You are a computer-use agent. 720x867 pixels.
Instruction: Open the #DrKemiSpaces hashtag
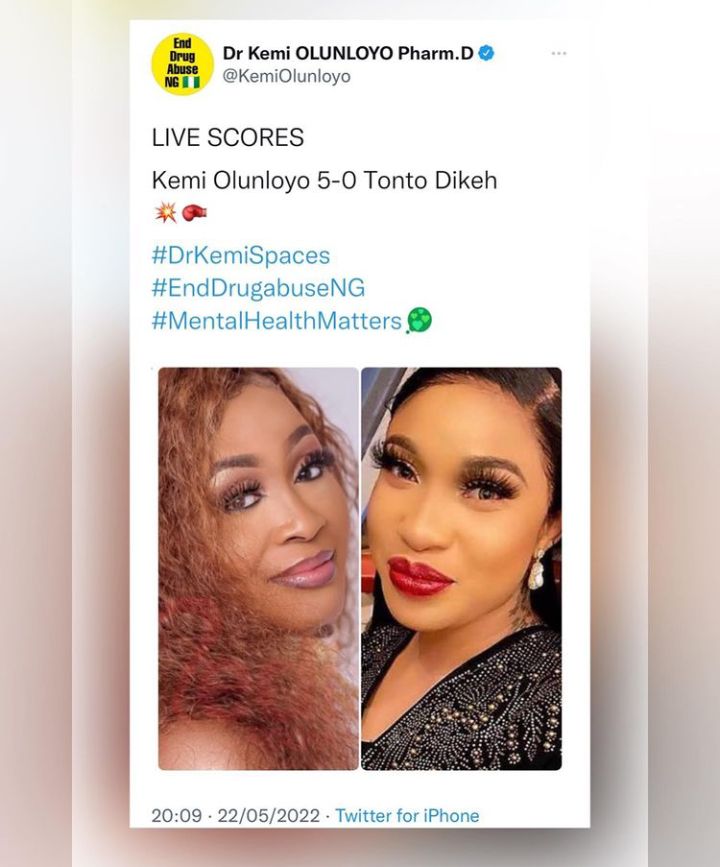coord(241,255)
